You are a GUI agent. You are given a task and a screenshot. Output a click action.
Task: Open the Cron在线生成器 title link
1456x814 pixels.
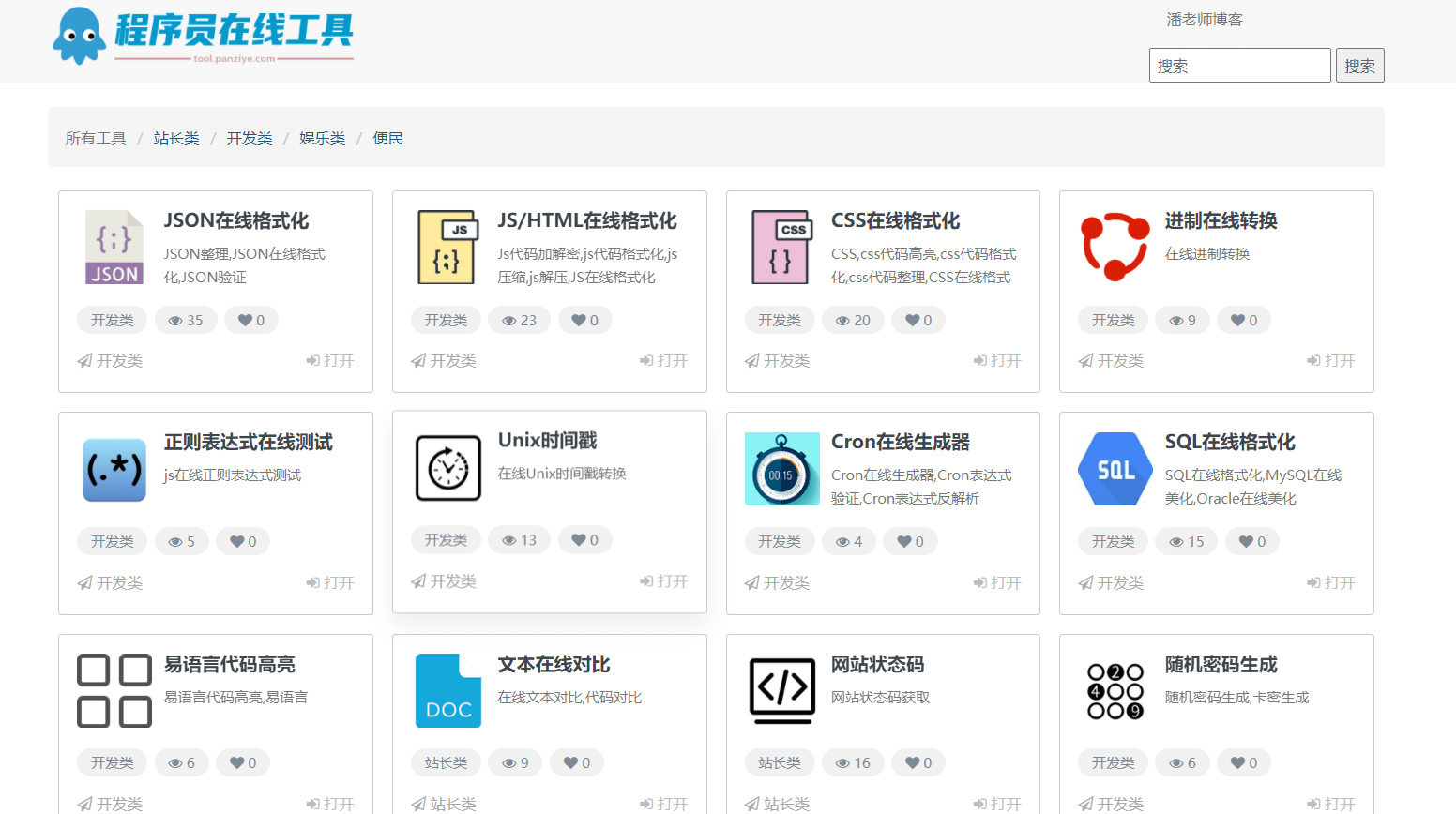point(901,442)
